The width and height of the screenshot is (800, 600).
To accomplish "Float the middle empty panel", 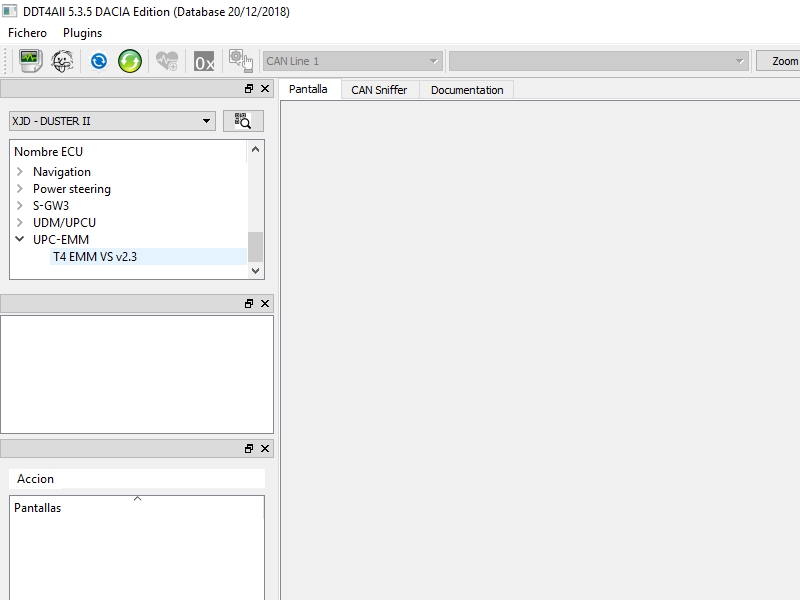I will pos(249,304).
